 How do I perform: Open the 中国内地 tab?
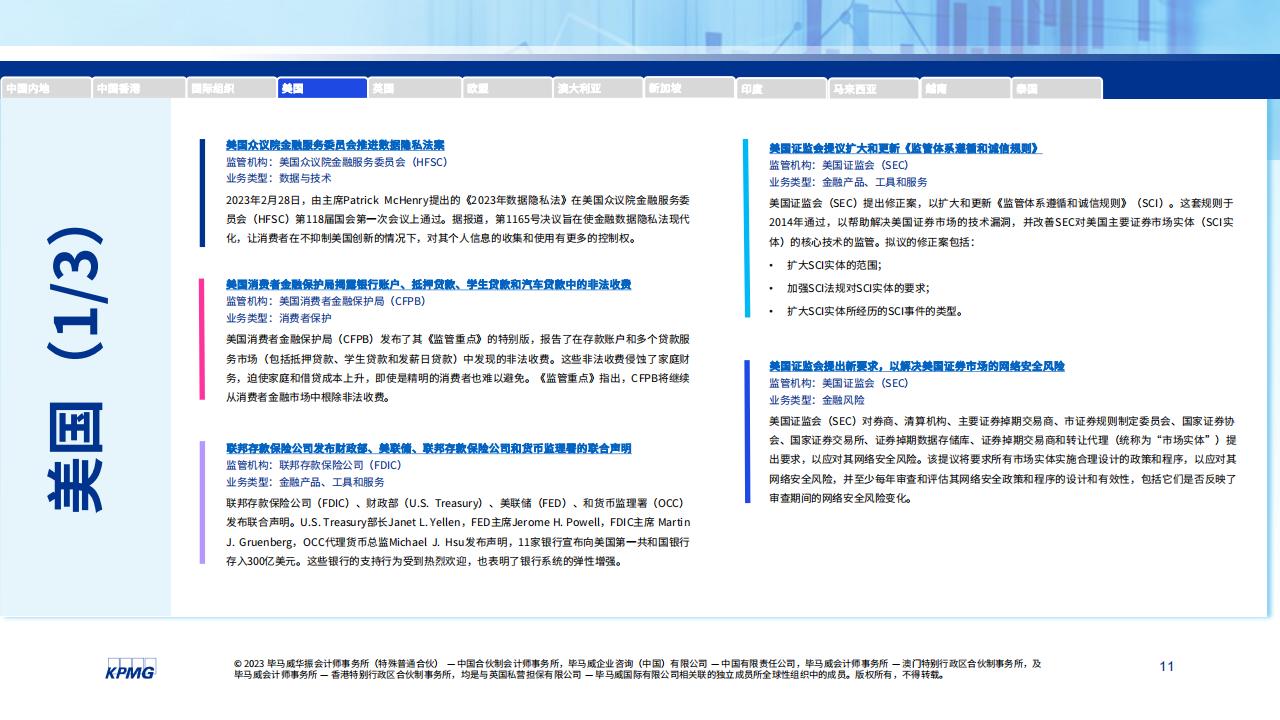[46, 88]
